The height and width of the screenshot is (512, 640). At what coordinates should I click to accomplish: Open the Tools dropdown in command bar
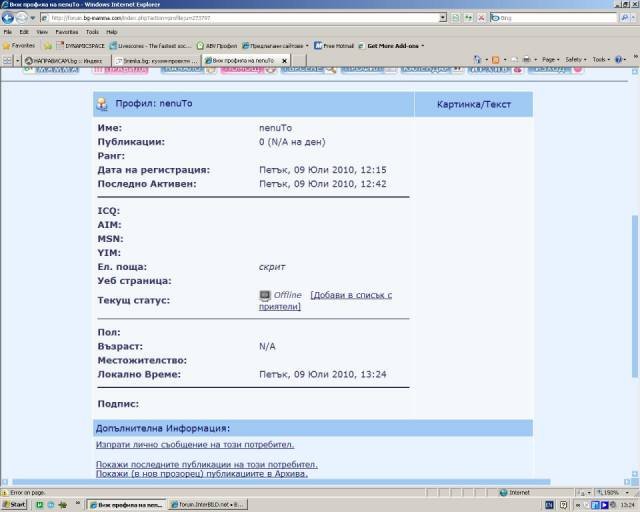[x=602, y=60]
